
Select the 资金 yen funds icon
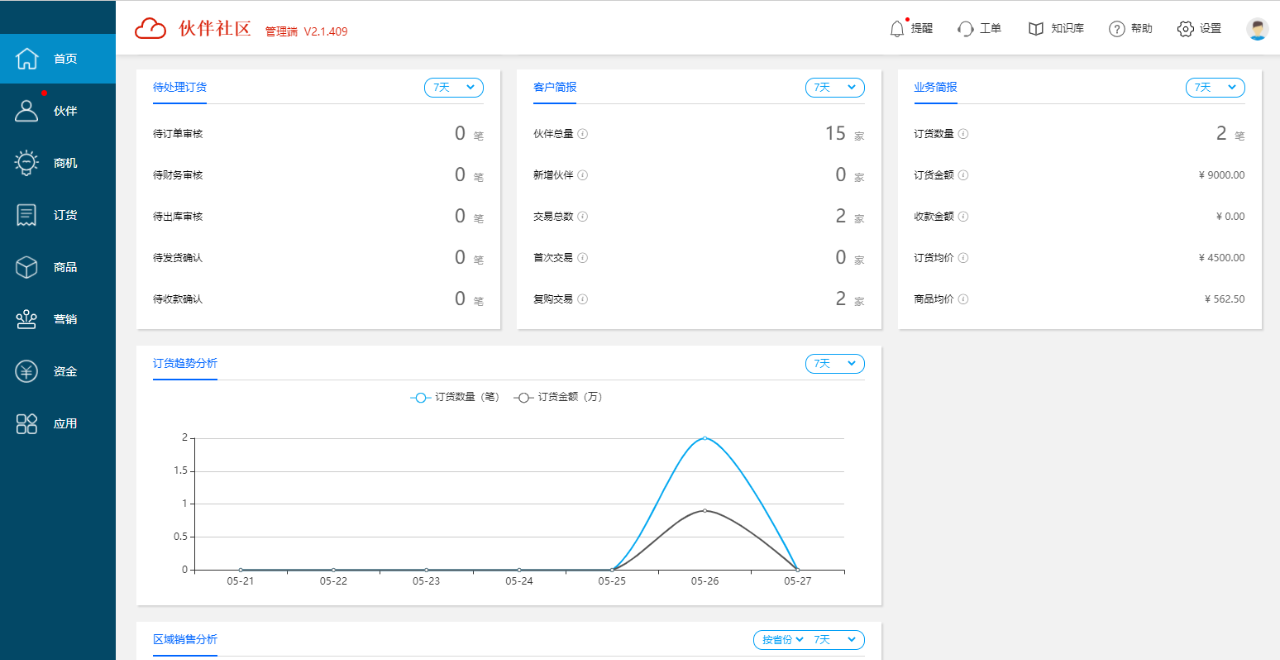point(27,371)
